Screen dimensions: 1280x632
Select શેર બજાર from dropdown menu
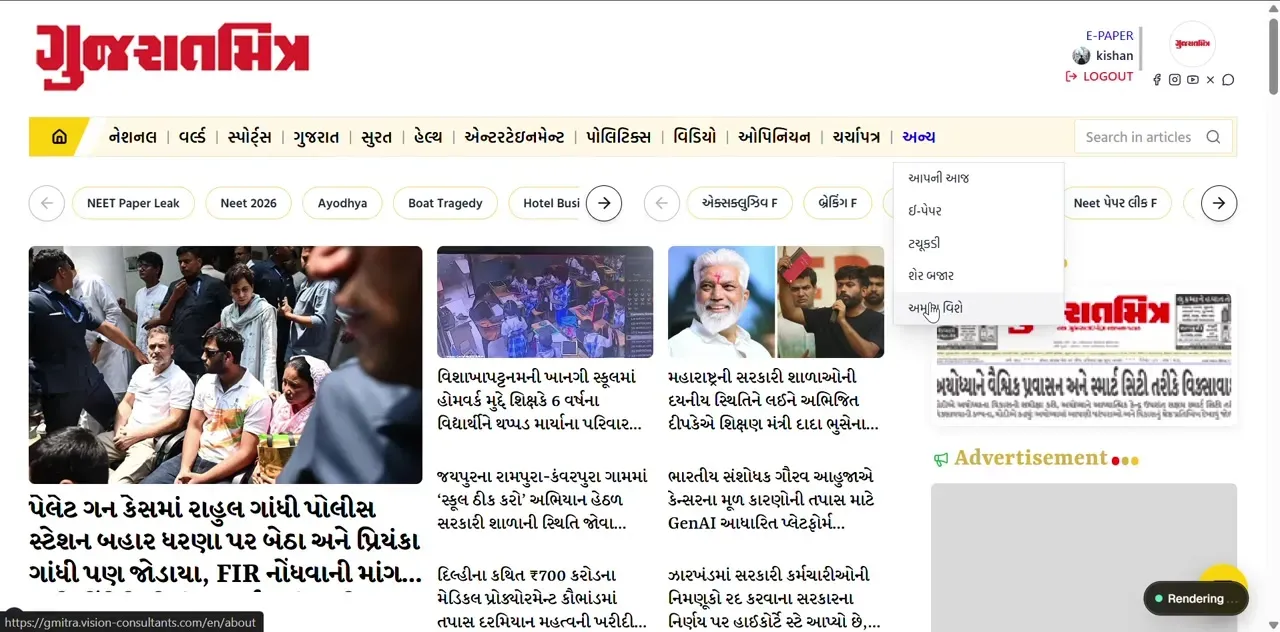point(979,275)
